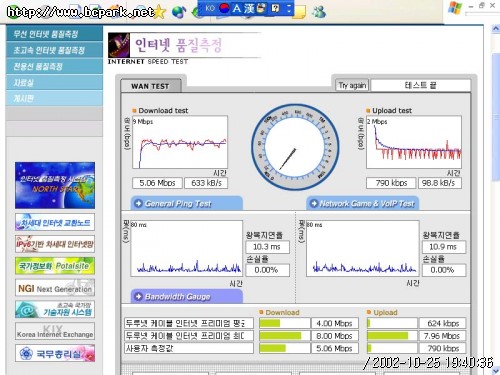This screenshot has width=500, height=375.
Task: Select the 98.8 kB/s upload value
Action: coord(440,183)
